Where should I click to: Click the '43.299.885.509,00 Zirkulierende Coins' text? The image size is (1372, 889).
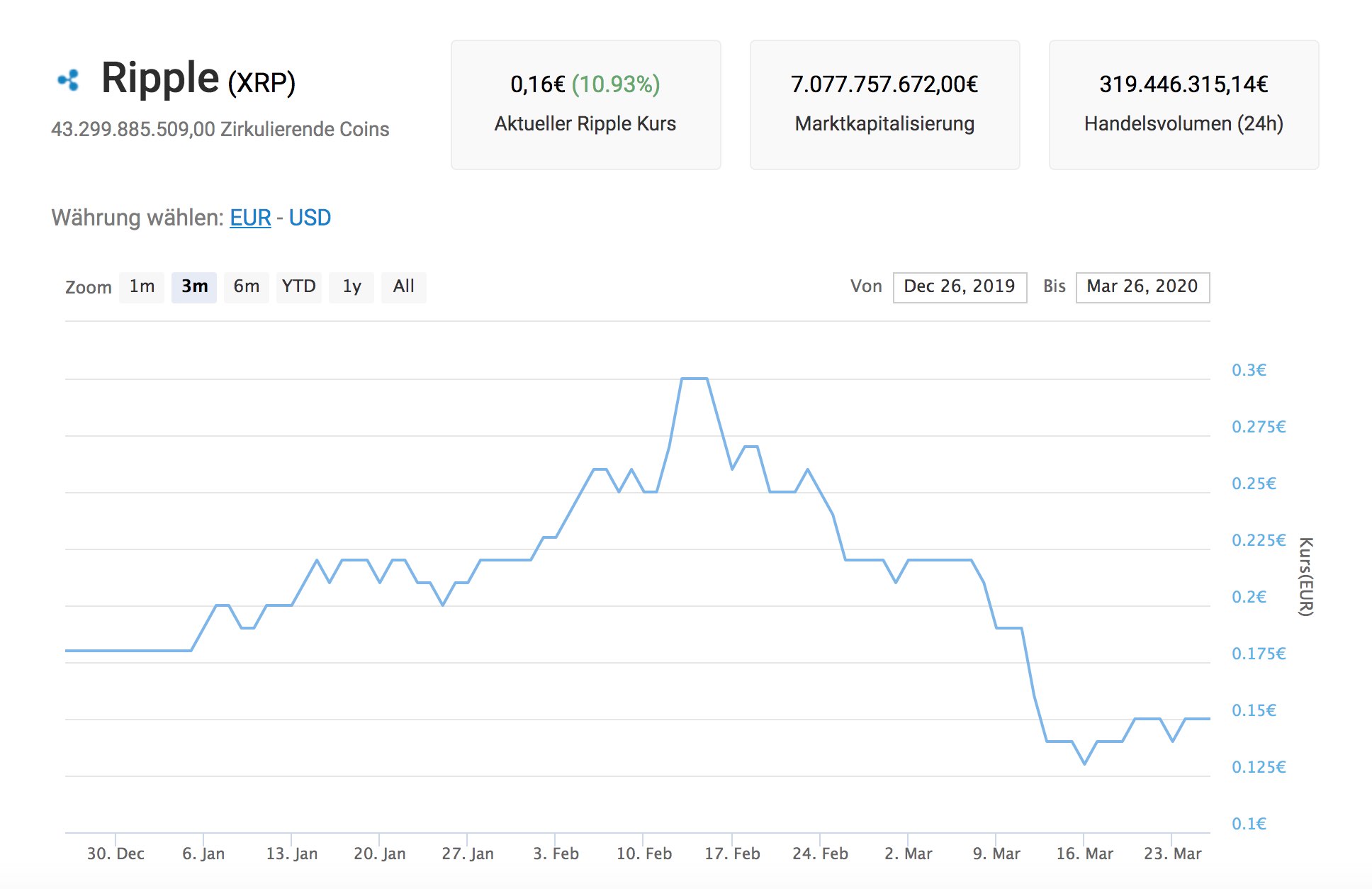(220, 129)
